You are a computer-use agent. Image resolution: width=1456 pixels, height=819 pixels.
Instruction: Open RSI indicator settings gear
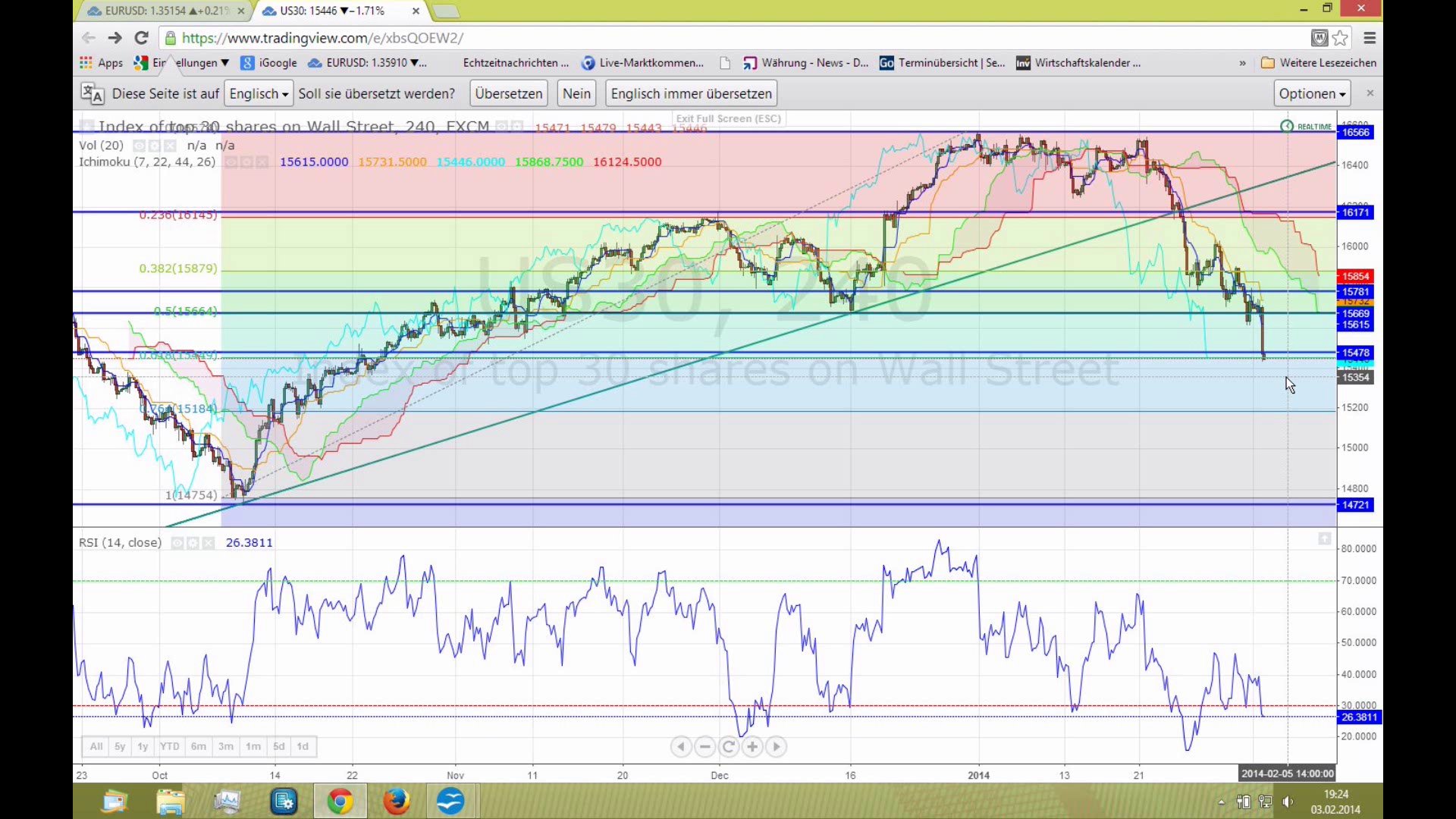[x=193, y=543]
